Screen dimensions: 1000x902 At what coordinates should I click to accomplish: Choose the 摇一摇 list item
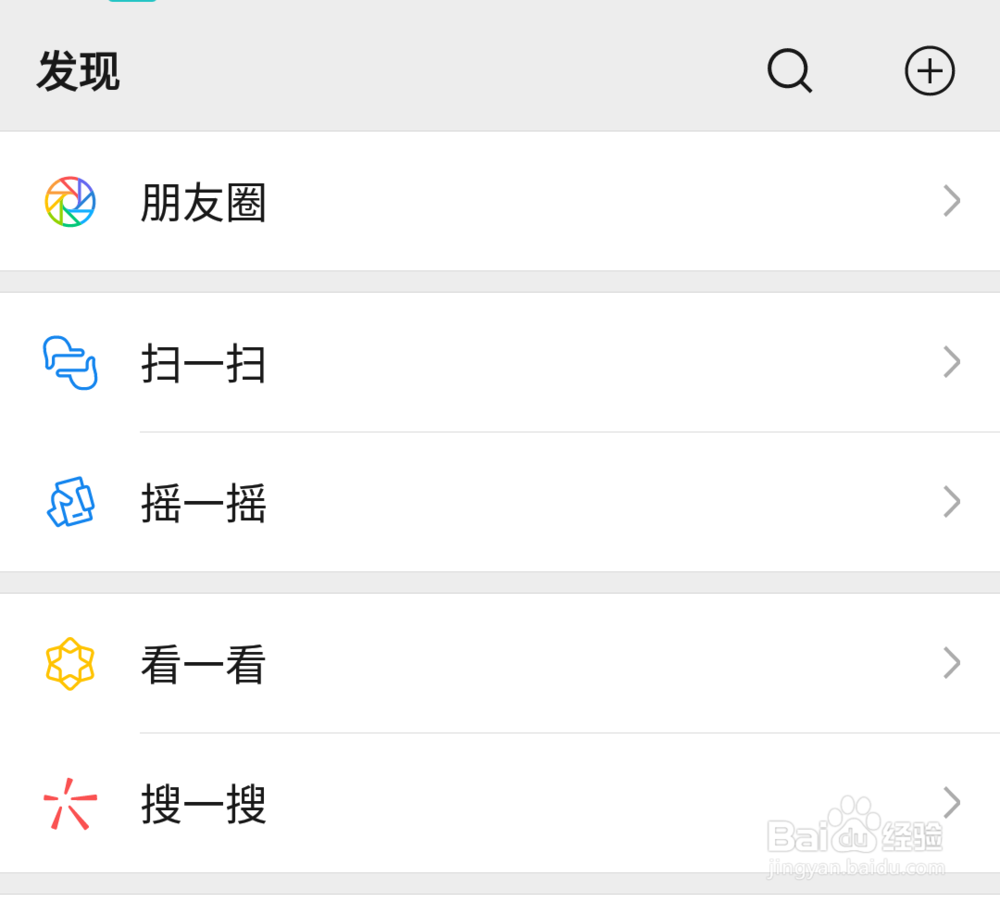[x=204, y=503]
